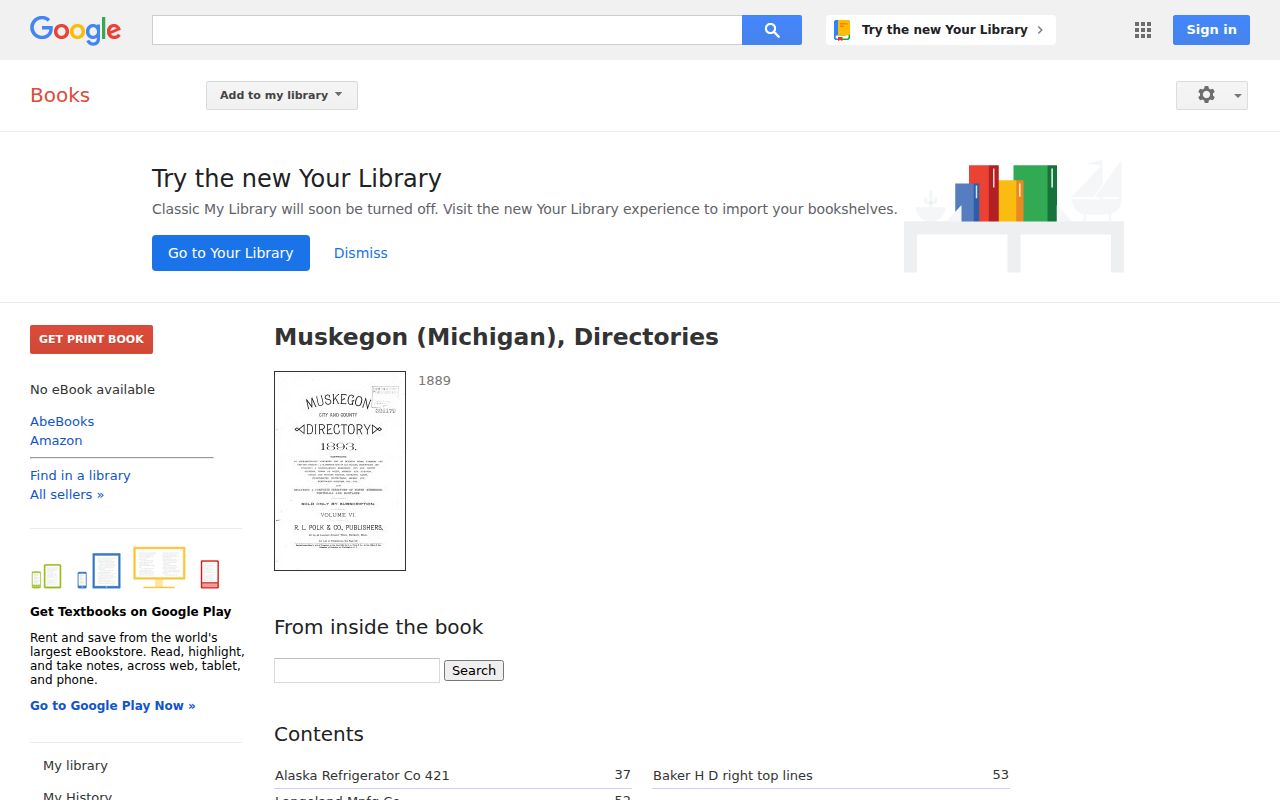Open Find in a library
This screenshot has height=800, width=1280.
click(x=80, y=475)
